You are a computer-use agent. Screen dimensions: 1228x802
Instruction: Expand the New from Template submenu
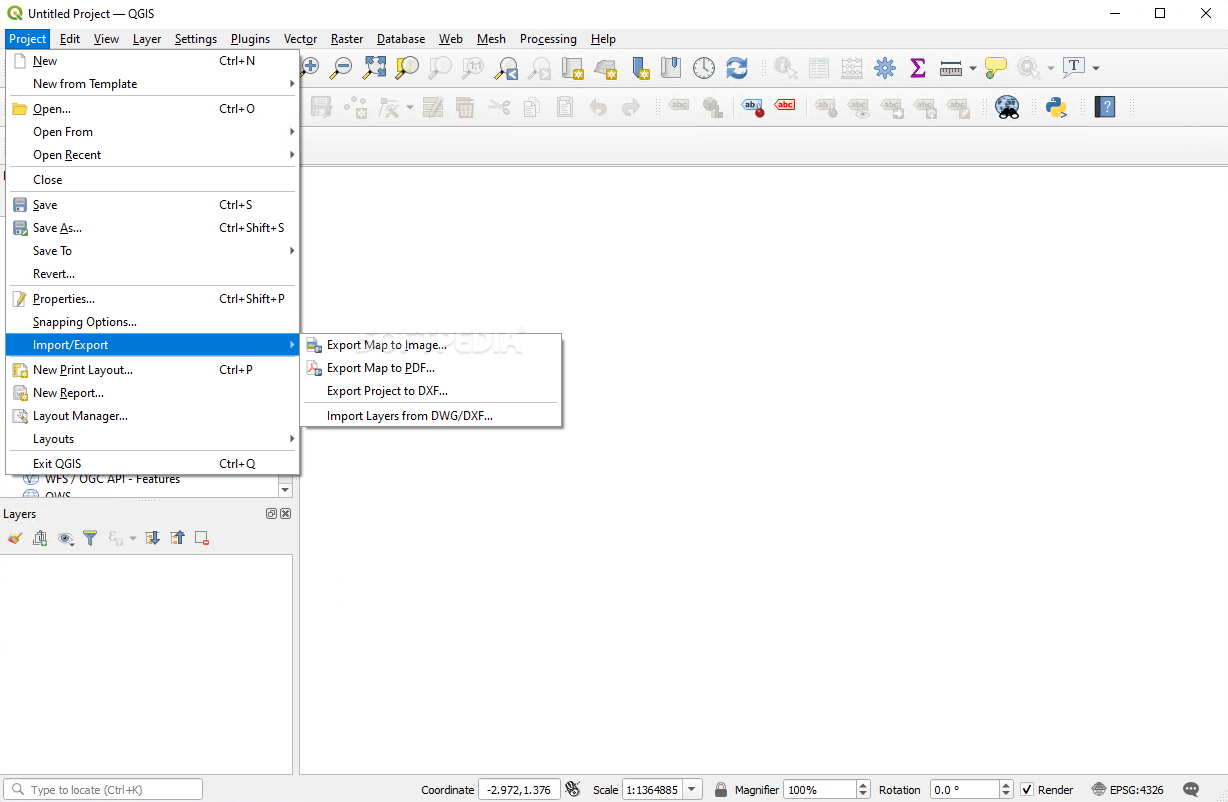(154, 84)
